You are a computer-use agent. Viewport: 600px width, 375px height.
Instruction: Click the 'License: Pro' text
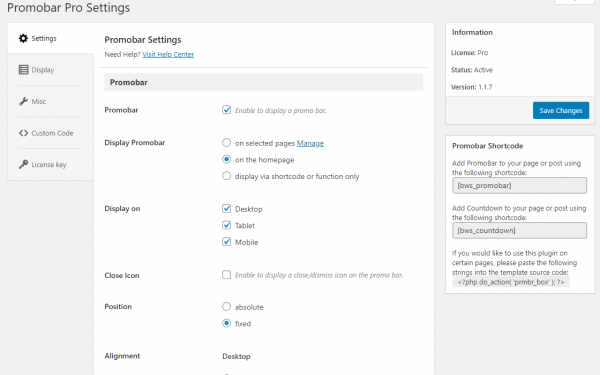470,53
